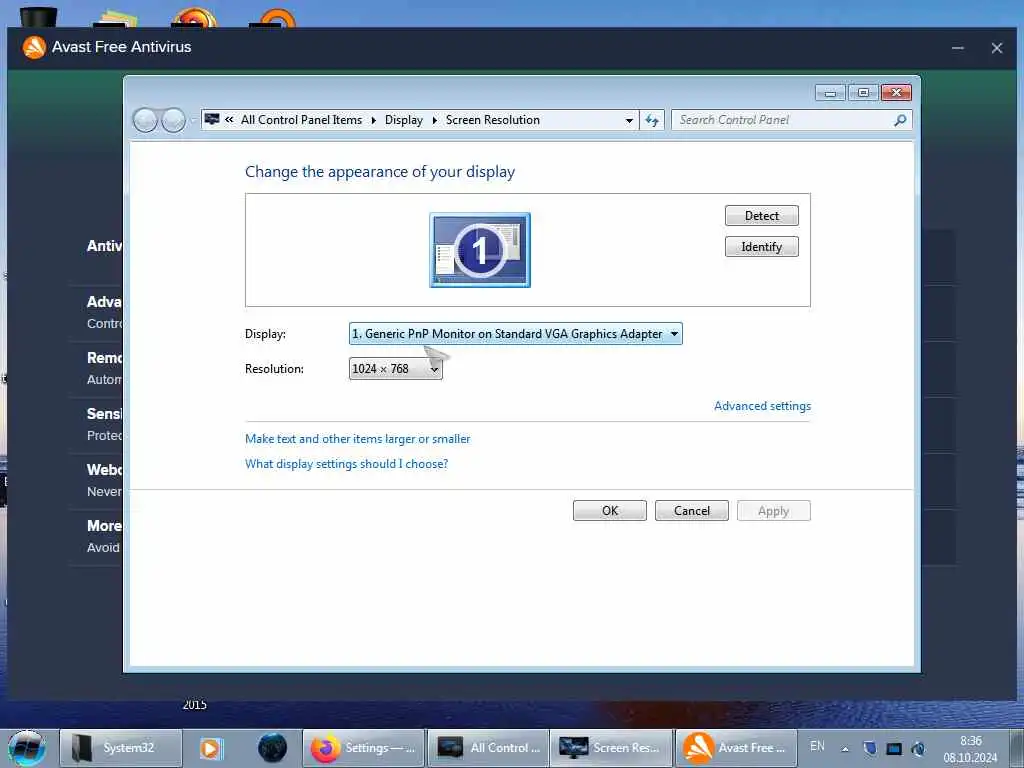1024x768 pixels.
Task: Click the refresh icon in address bar
Action: pos(652,120)
